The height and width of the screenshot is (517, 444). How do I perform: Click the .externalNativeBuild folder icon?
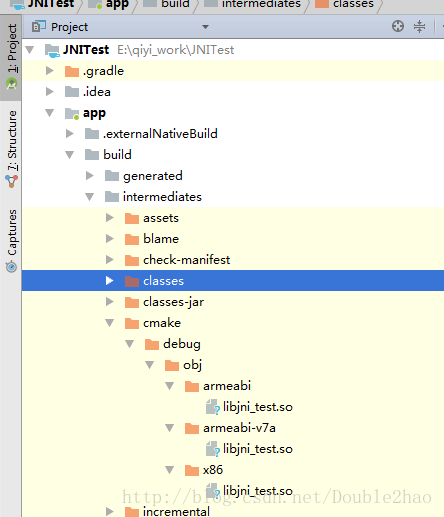click(x=92, y=134)
